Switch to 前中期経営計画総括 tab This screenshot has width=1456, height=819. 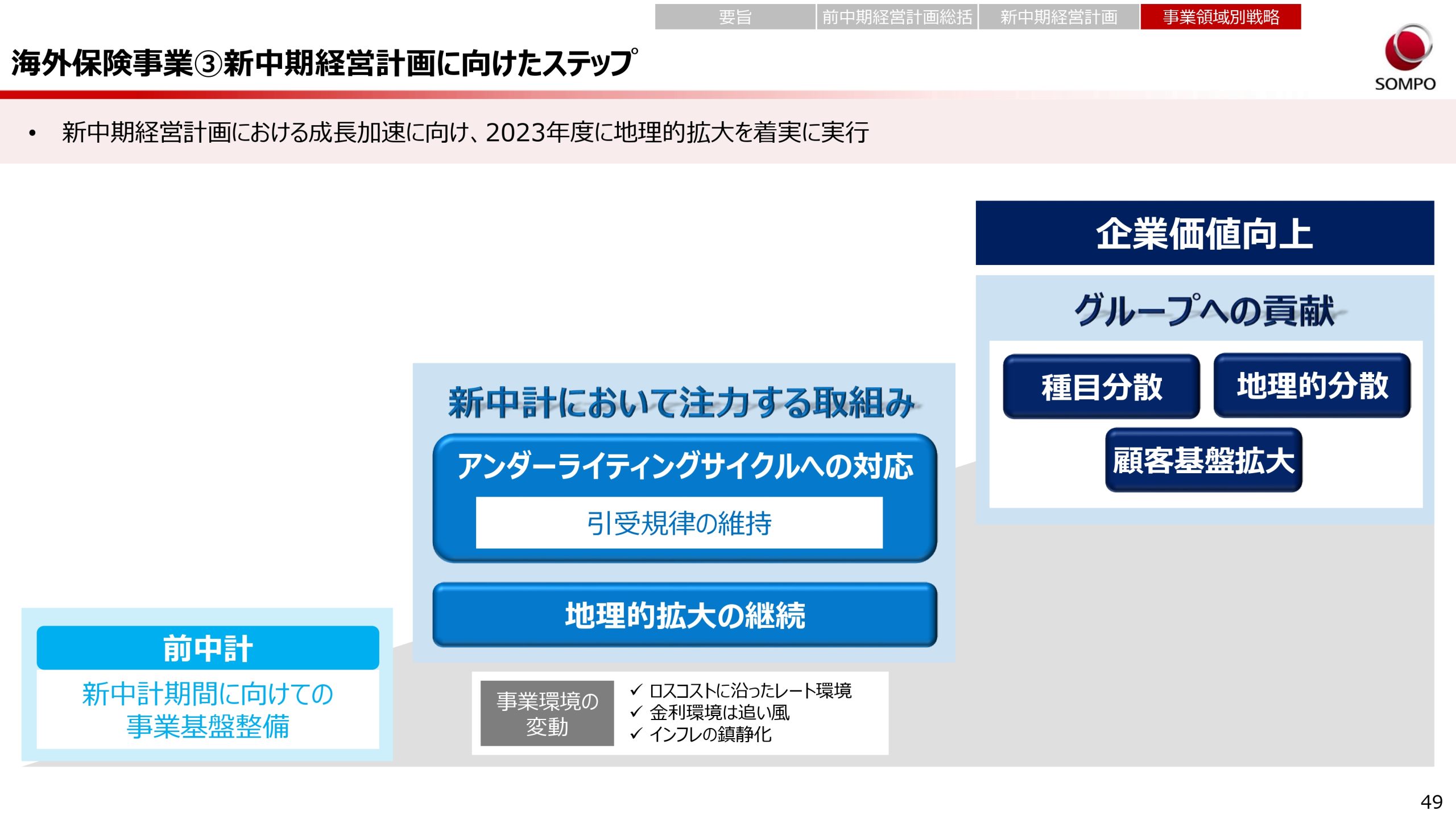[x=897, y=17]
